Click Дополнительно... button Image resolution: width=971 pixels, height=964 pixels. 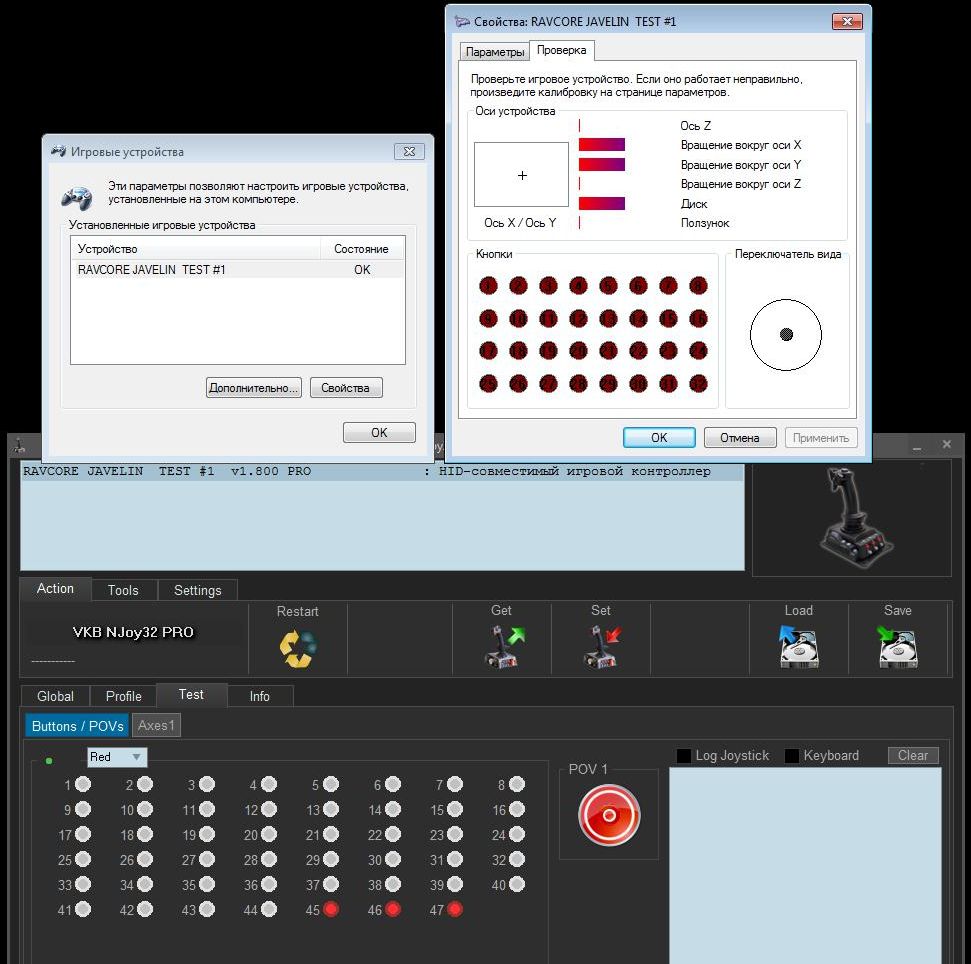tap(253, 388)
